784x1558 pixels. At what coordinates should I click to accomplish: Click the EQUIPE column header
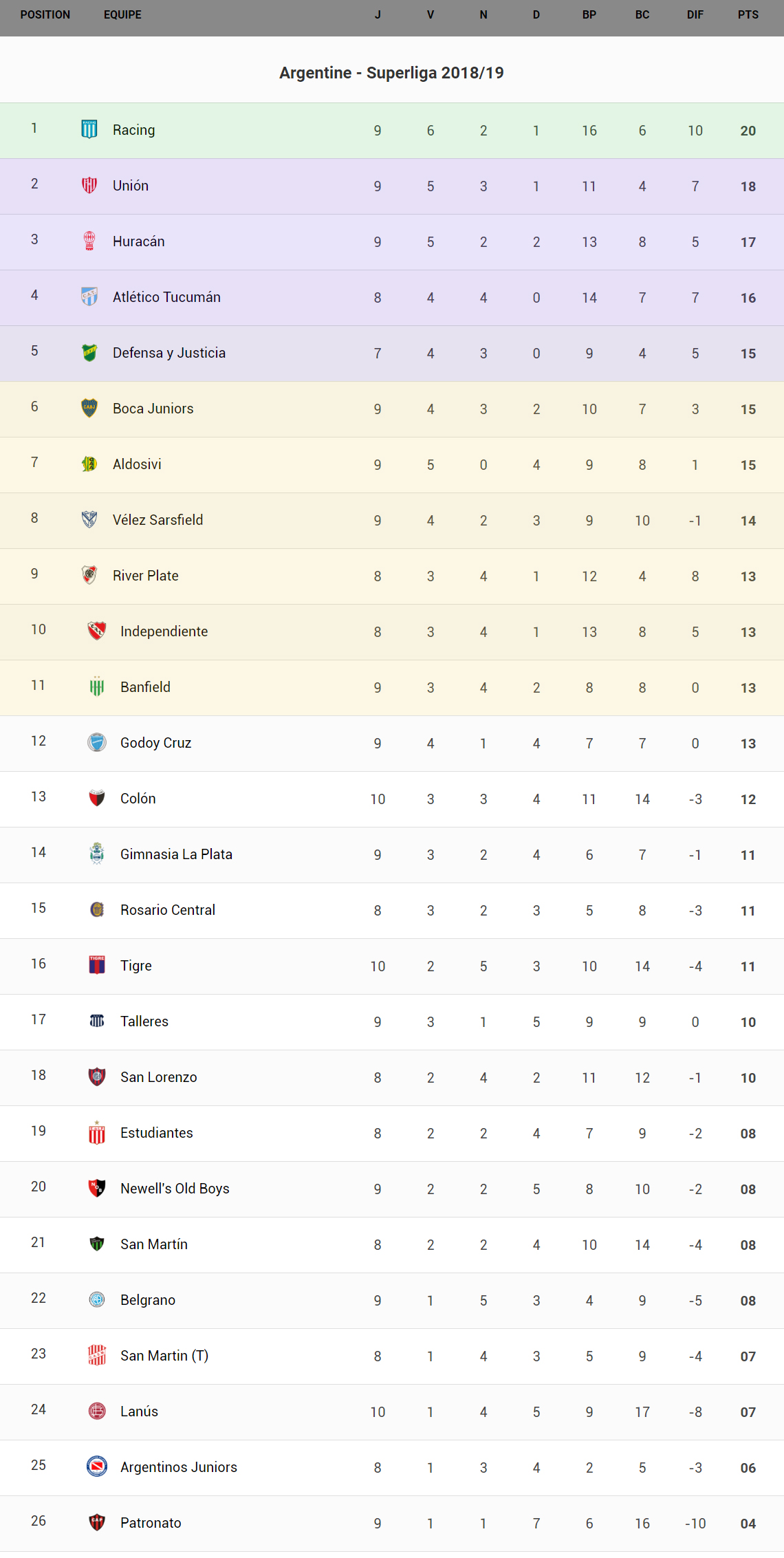pos(122,14)
